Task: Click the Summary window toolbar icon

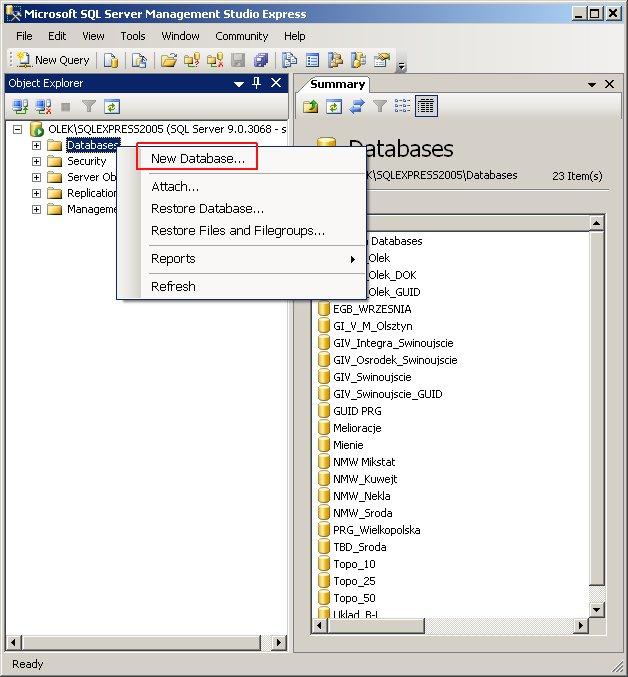Action: 312,60
